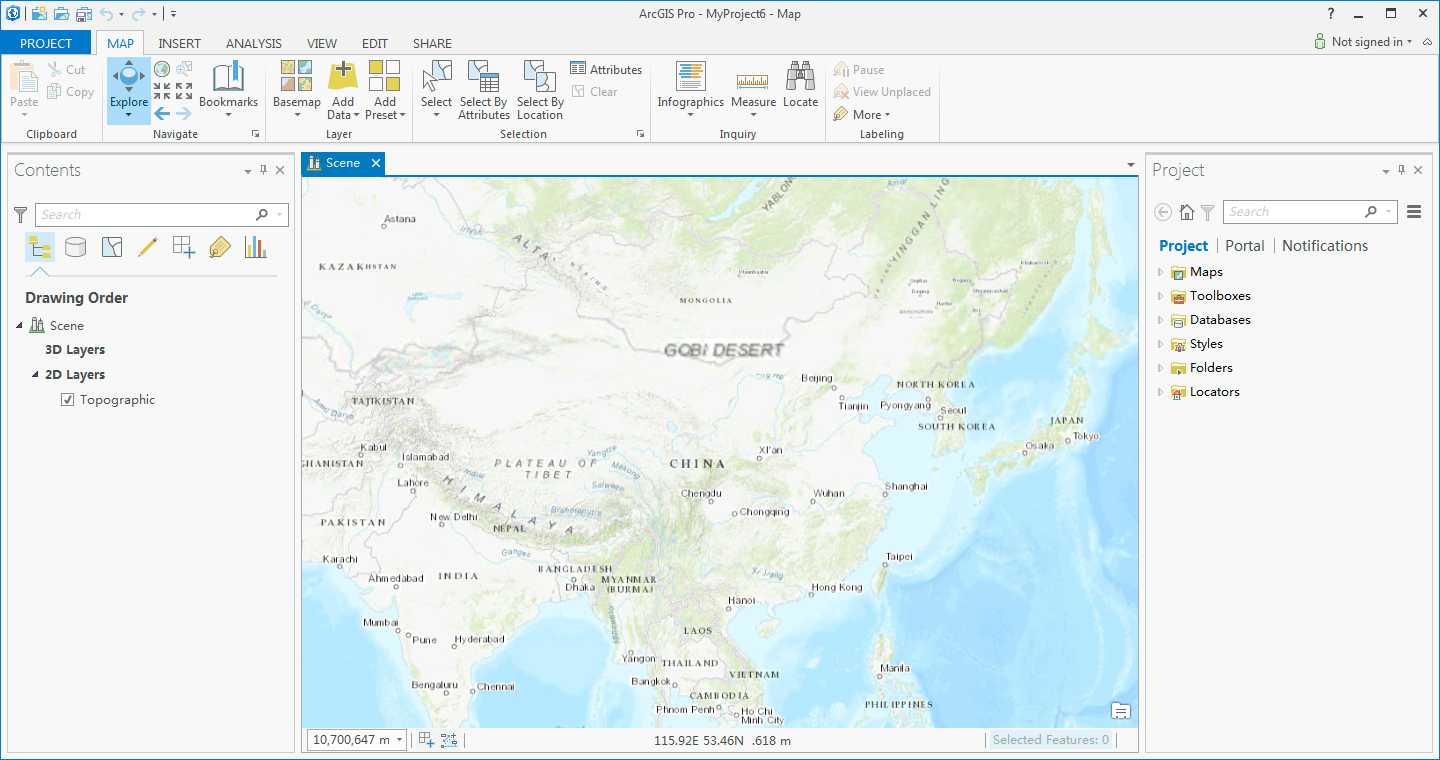Collapse the 2D Layers group
The image size is (1440, 760).
tap(36, 375)
